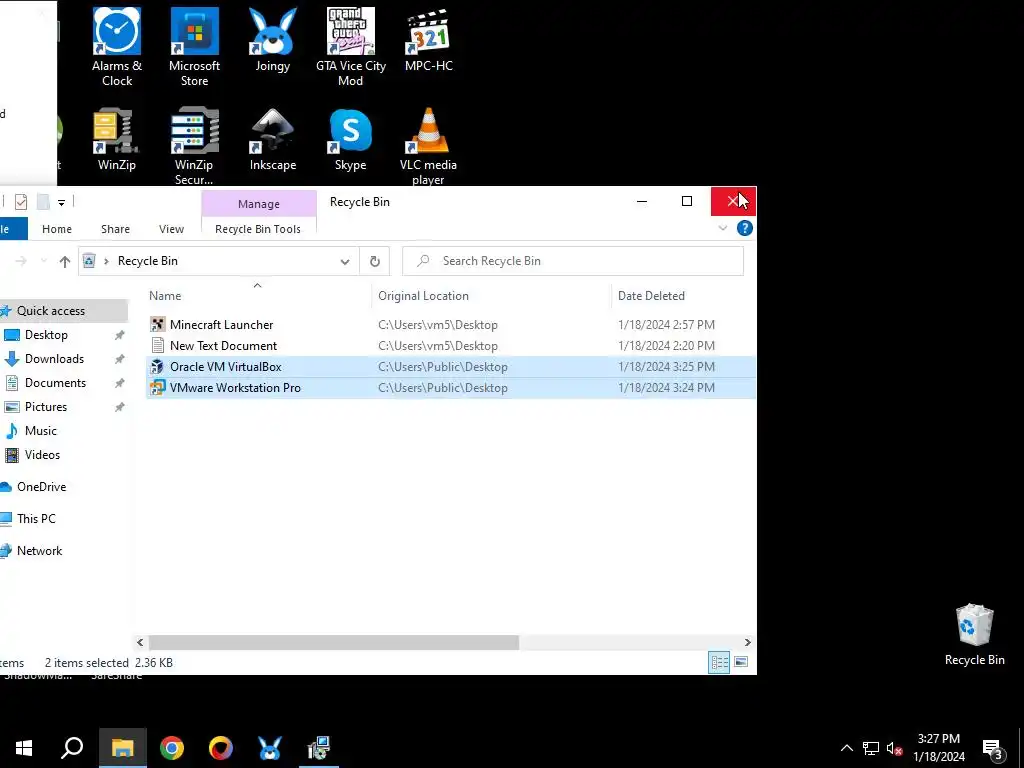The image size is (1024, 768).
Task: Open the Help question mark icon
Action: [744, 228]
